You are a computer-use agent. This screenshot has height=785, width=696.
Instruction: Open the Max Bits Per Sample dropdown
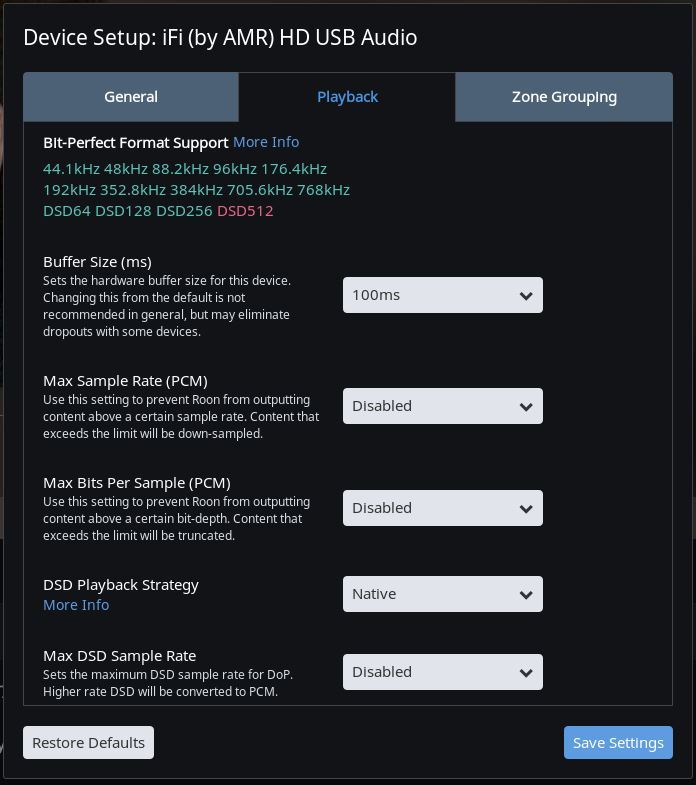(x=443, y=508)
